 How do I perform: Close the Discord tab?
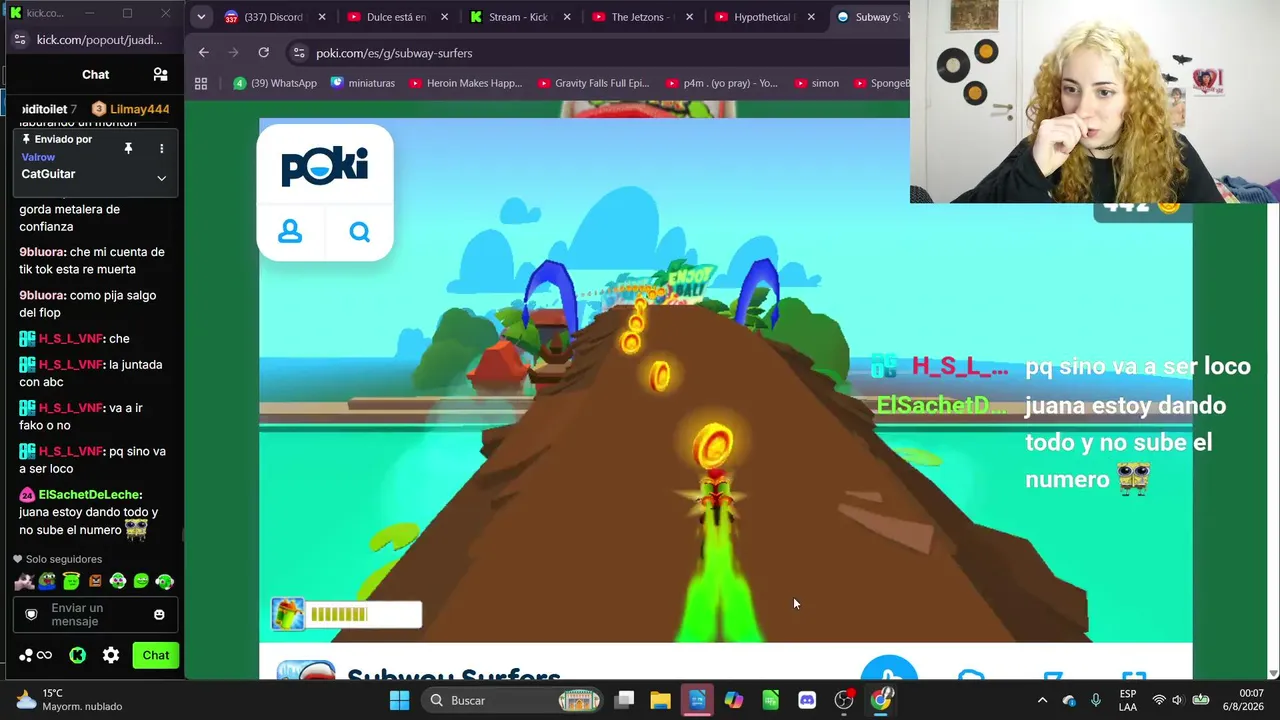click(x=322, y=17)
